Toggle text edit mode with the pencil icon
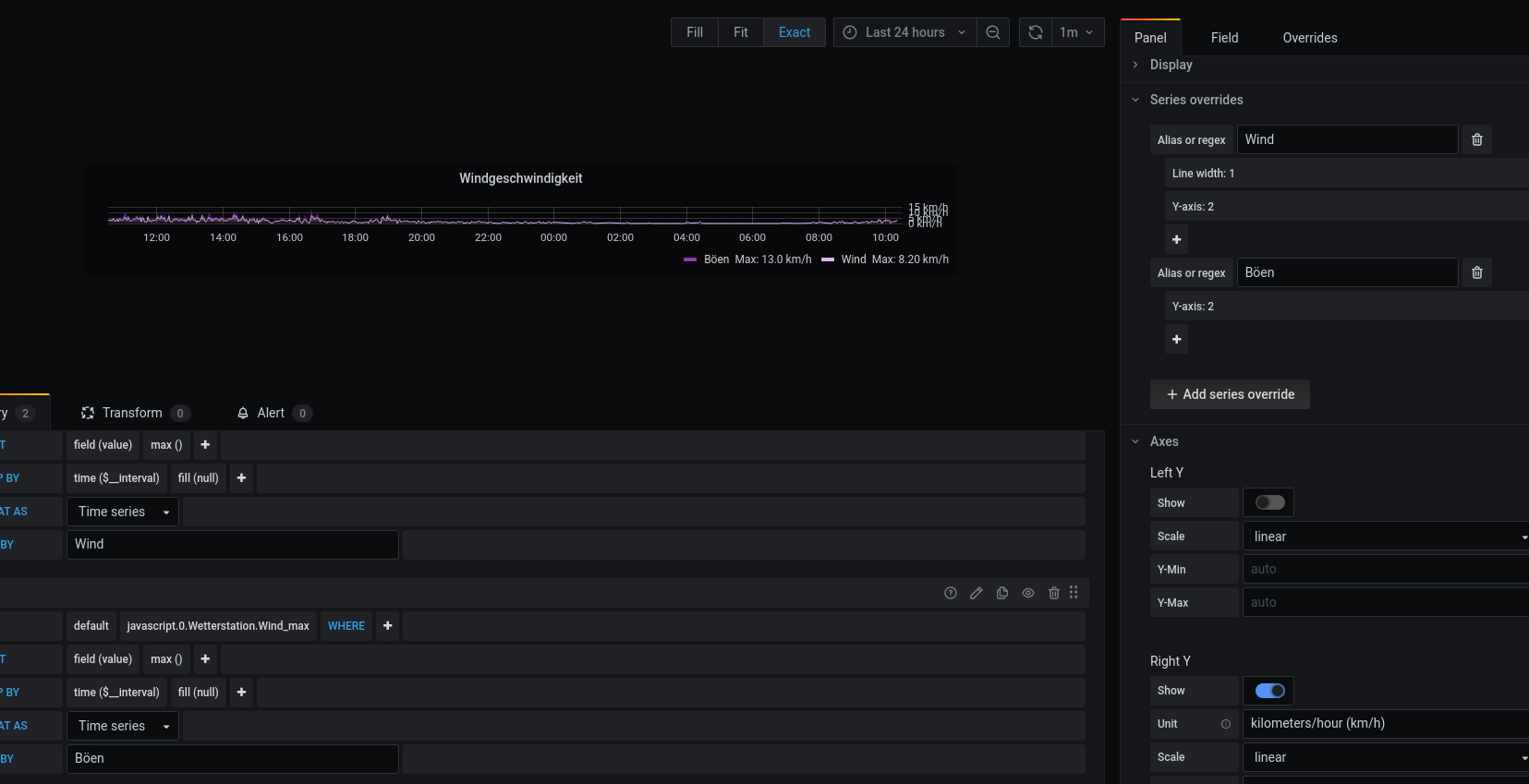This screenshot has width=1529, height=784. tap(977, 593)
